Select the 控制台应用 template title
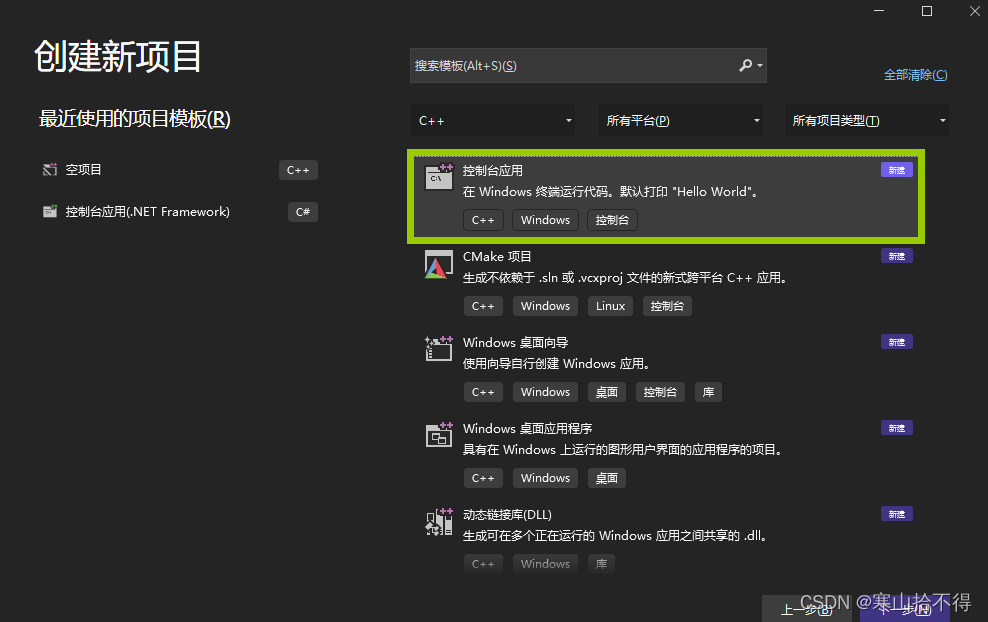This screenshot has height=622, width=988. click(x=493, y=171)
